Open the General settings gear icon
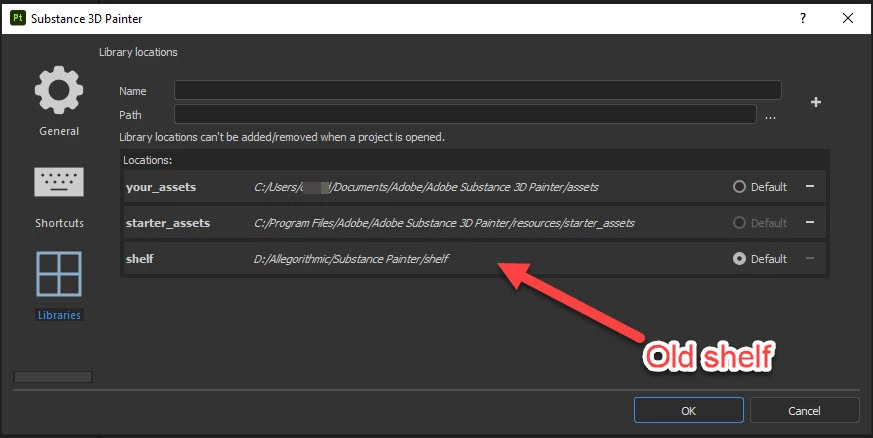873x438 pixels. (59, 90)
